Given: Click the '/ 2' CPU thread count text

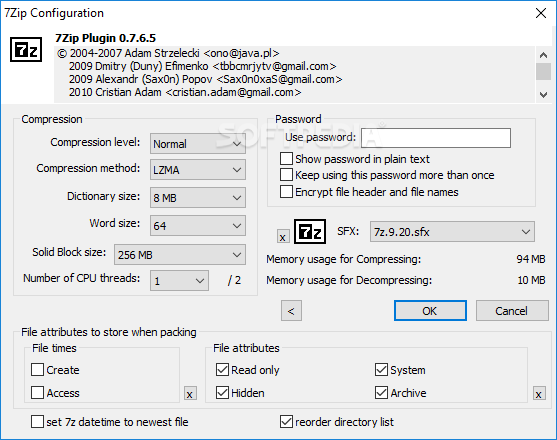Looking at the screenshot, I should click(234, 281).
